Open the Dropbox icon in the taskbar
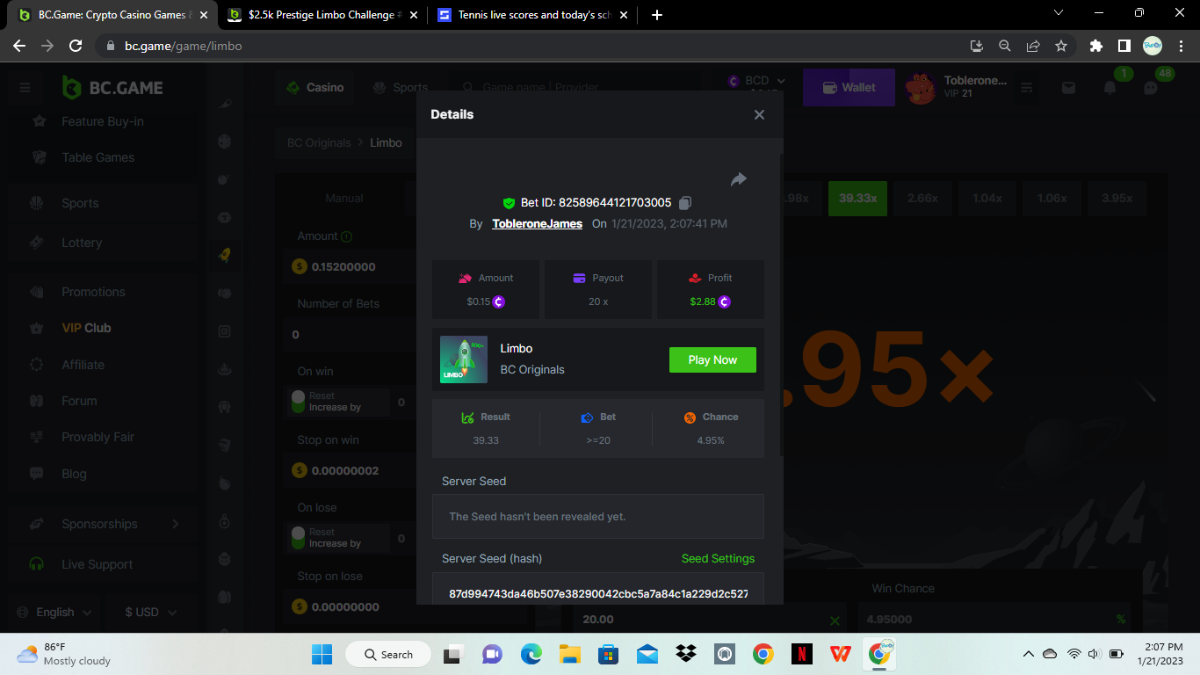 click(685, 654)
